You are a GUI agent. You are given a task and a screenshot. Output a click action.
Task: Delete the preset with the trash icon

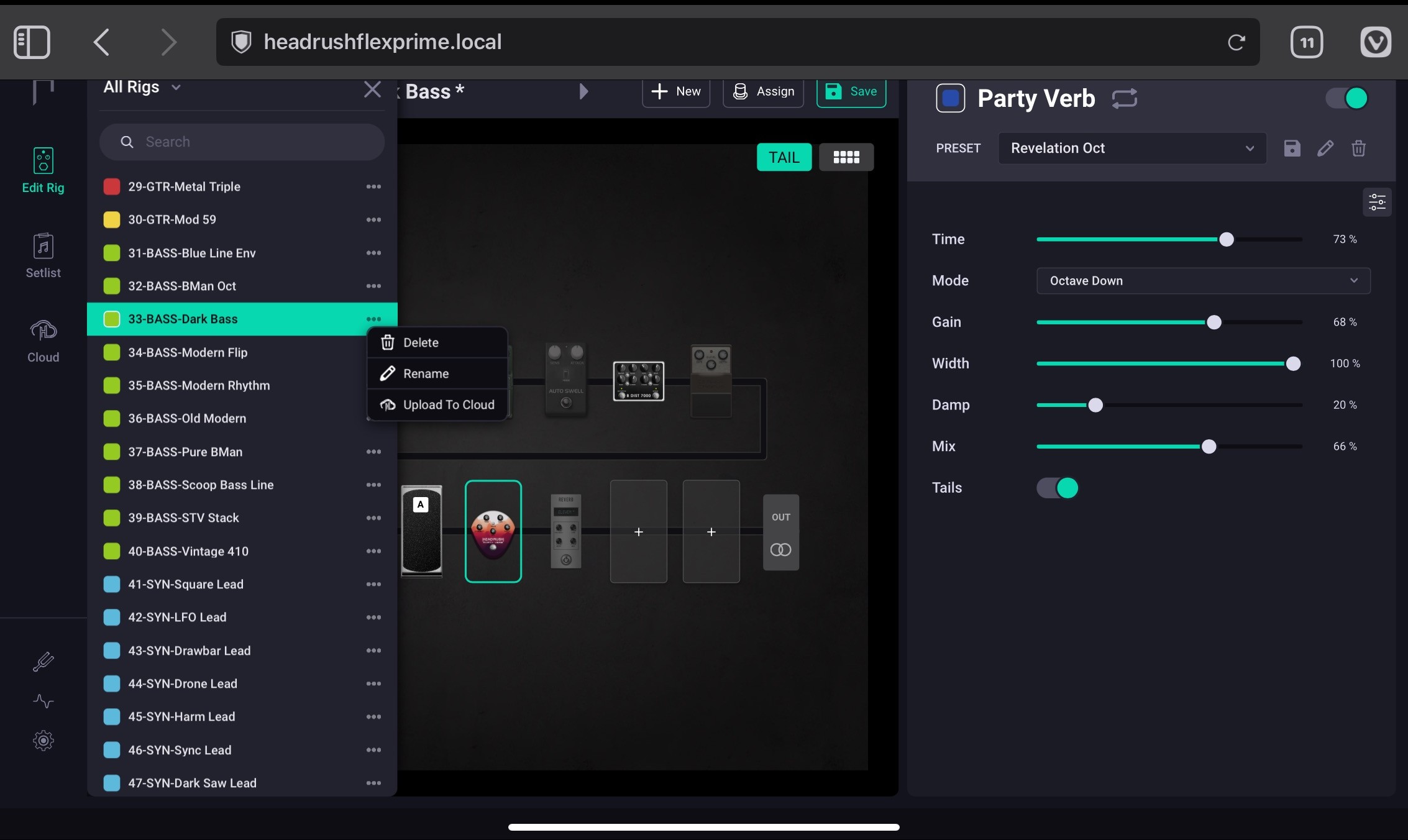[x=1358, y=148]
